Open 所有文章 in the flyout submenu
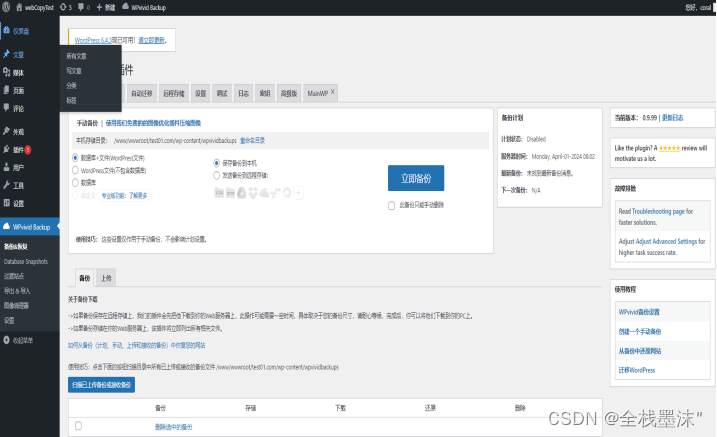Viewport: 717px width, 437px height. (76, 56)
